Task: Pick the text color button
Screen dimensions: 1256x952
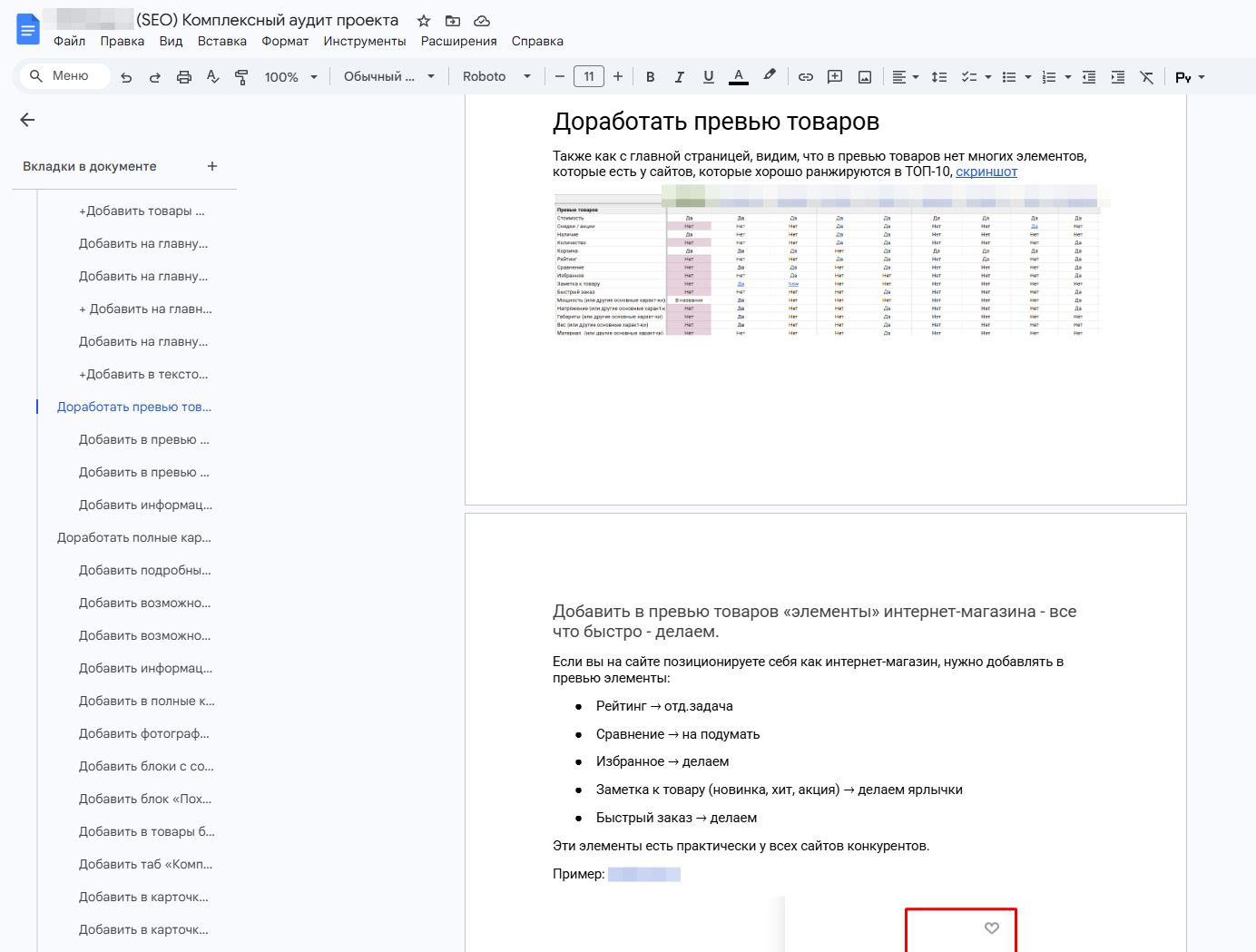Action: 739,77
